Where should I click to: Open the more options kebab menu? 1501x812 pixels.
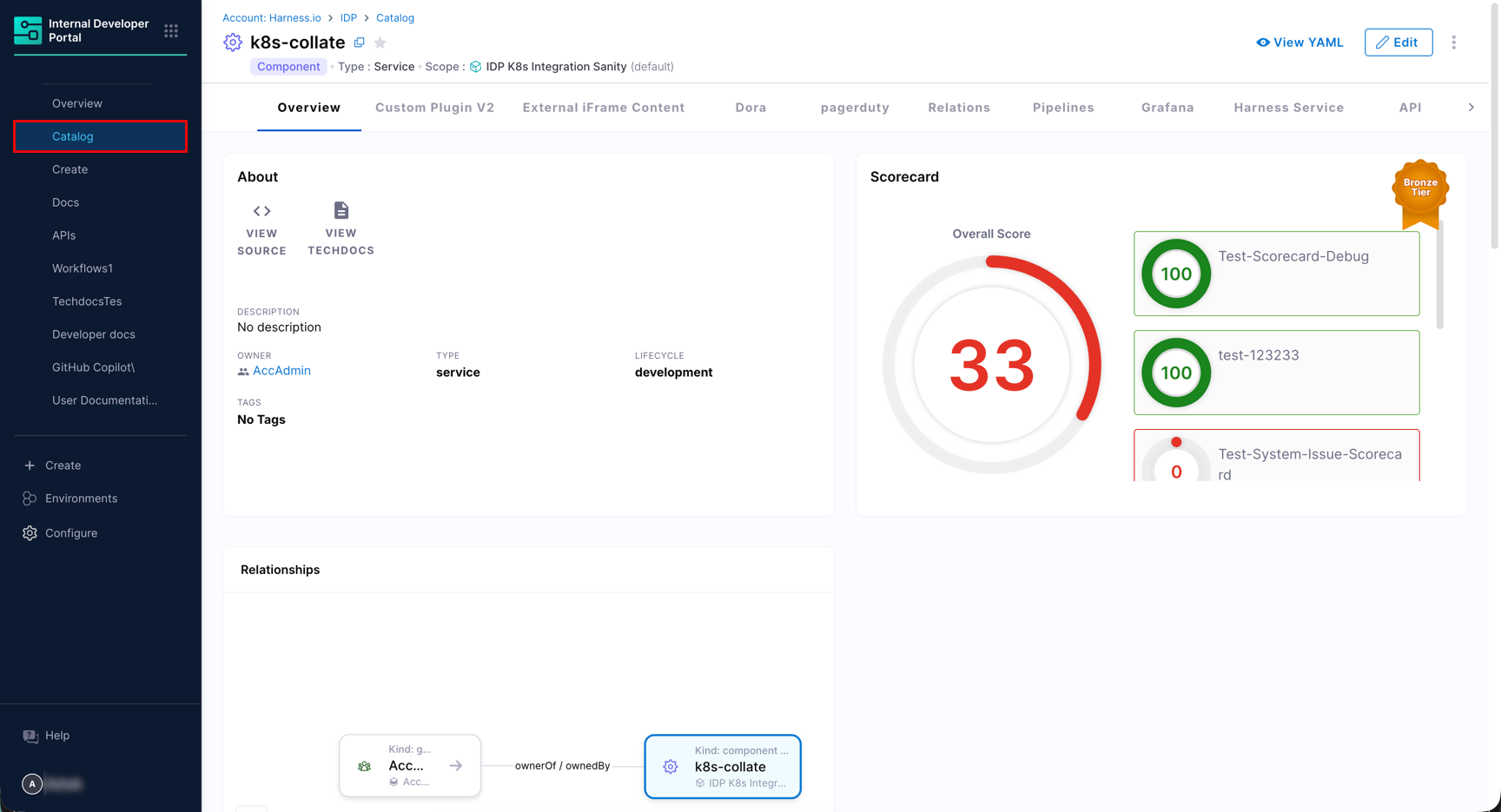click(x=1453, y=43)
